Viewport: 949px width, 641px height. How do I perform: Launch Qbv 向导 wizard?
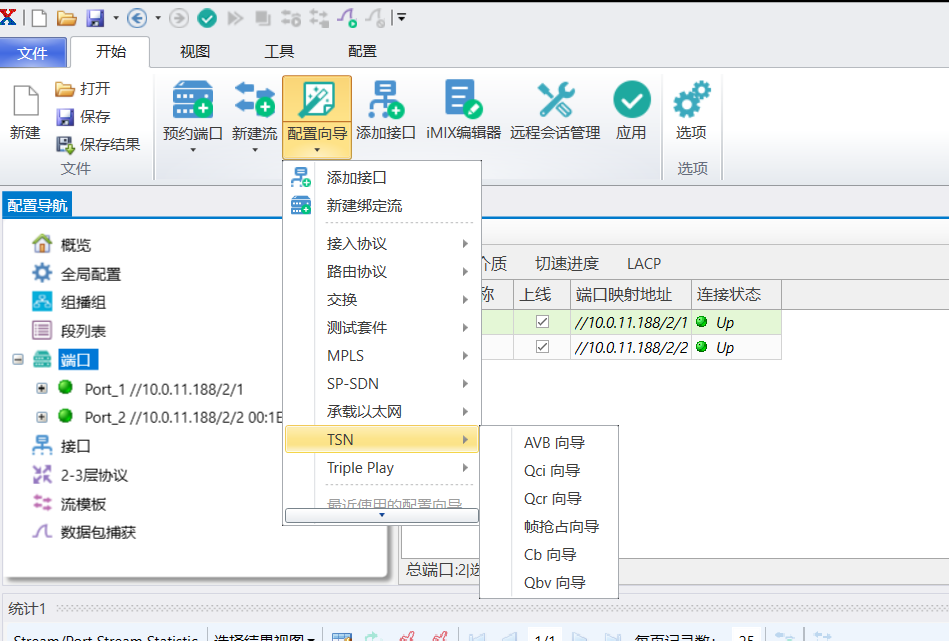[550, 582]
